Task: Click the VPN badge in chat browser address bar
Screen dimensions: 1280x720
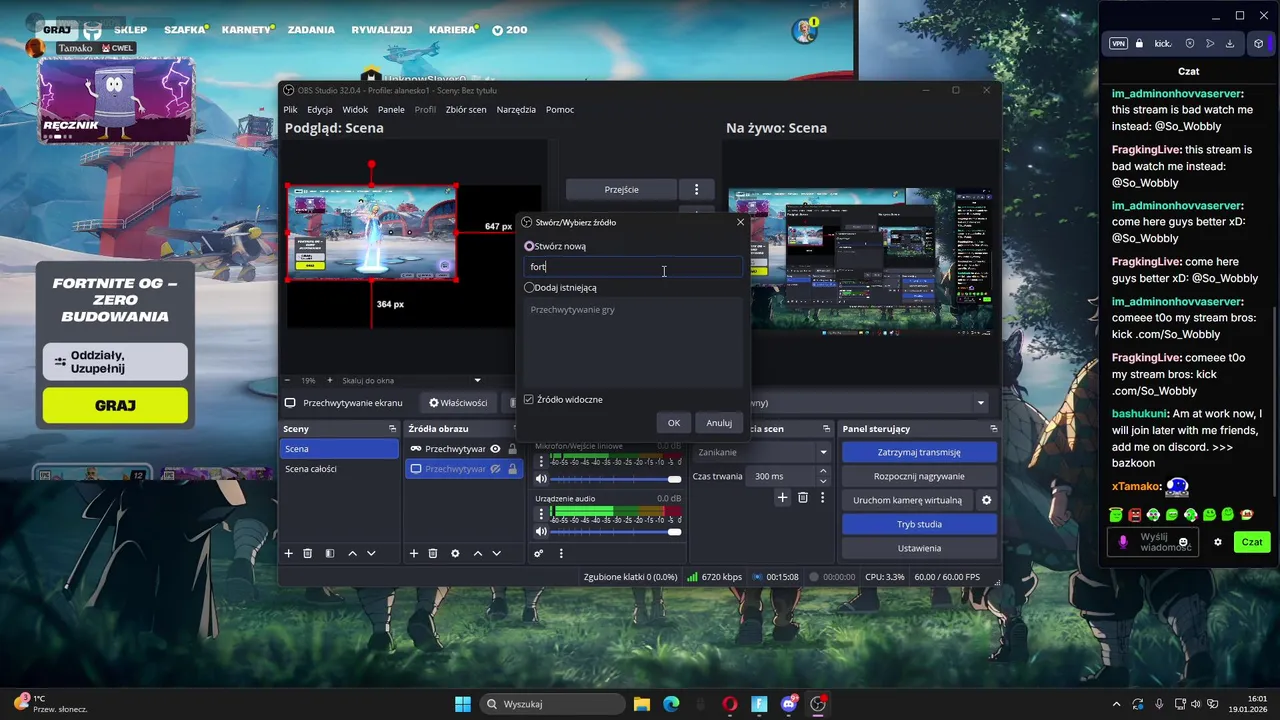Action: click(x=1118, y=43)
